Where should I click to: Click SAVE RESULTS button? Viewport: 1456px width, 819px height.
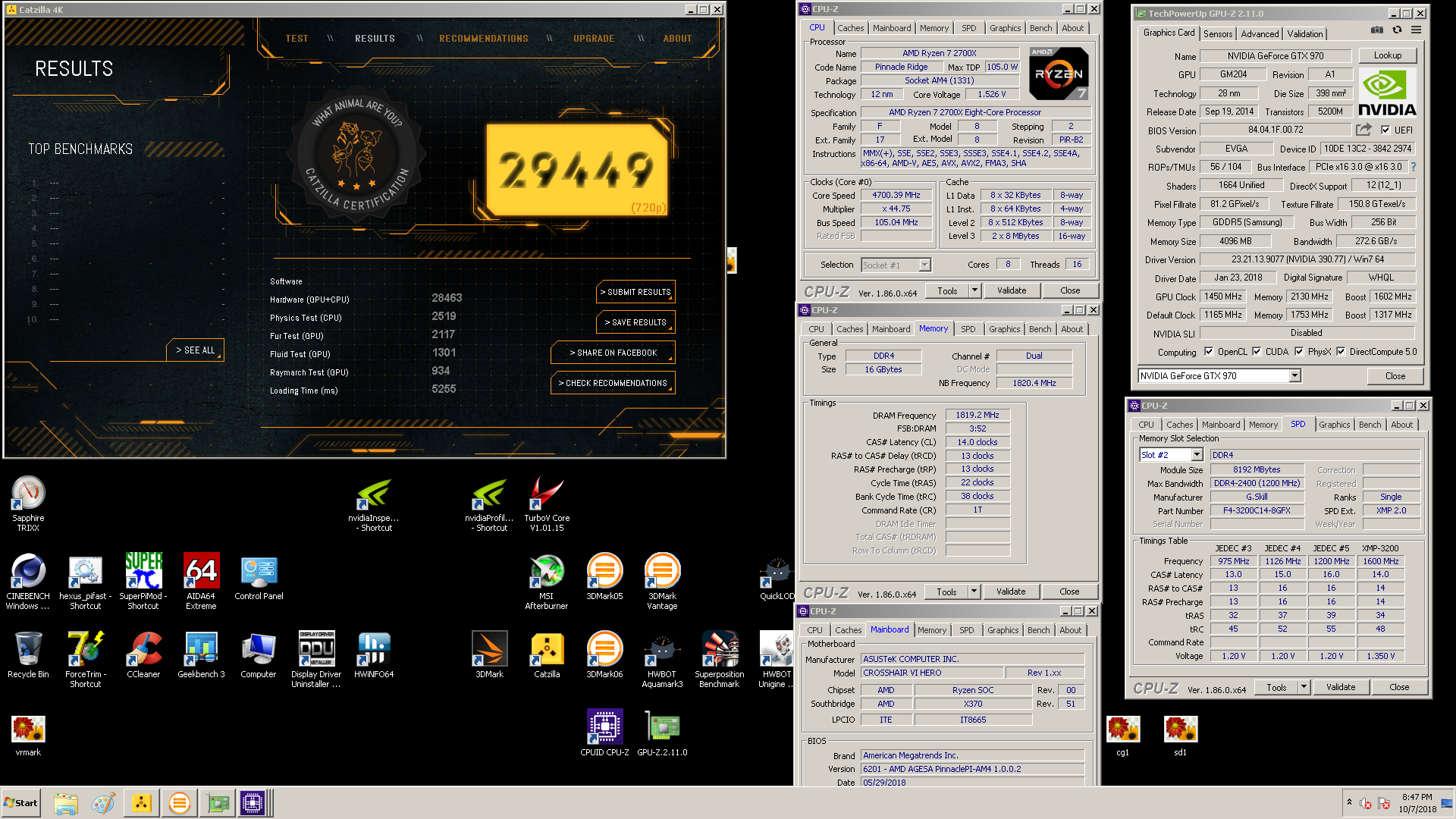tap(635, 322)
